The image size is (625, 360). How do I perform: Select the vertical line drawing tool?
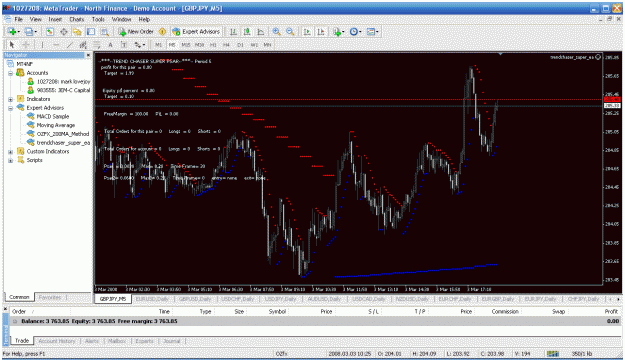(x=42, y=45)
